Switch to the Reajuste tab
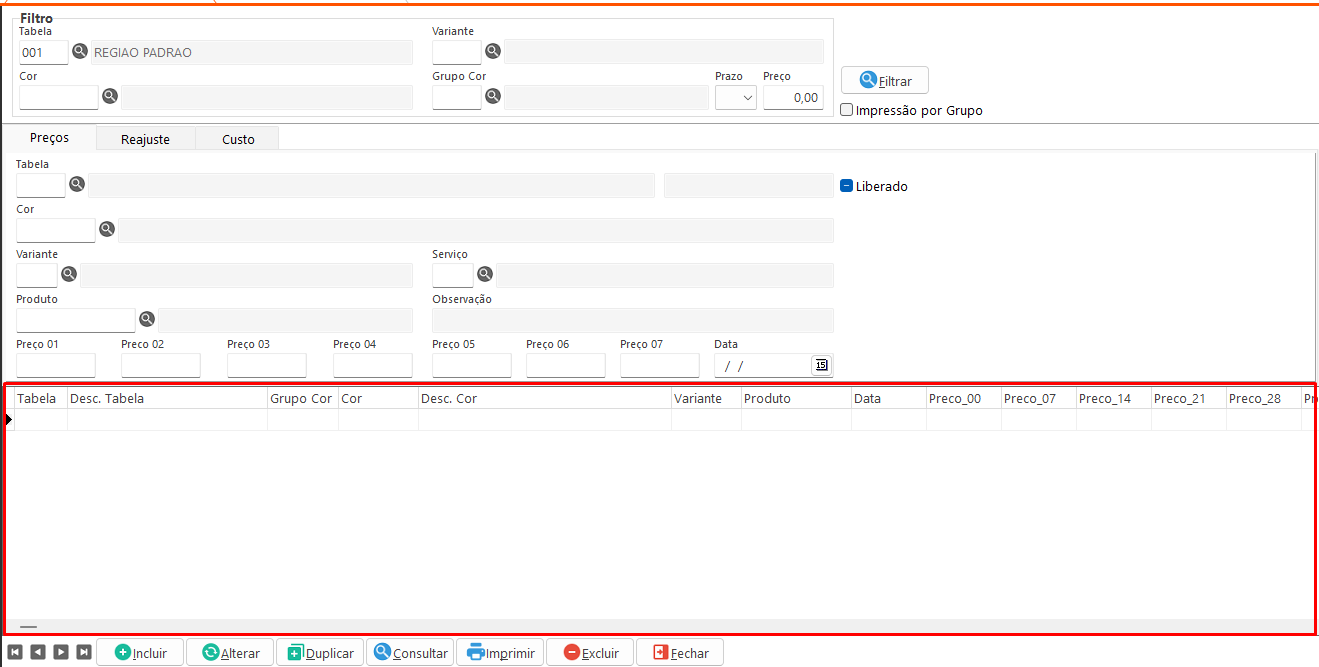 [145, 139]
